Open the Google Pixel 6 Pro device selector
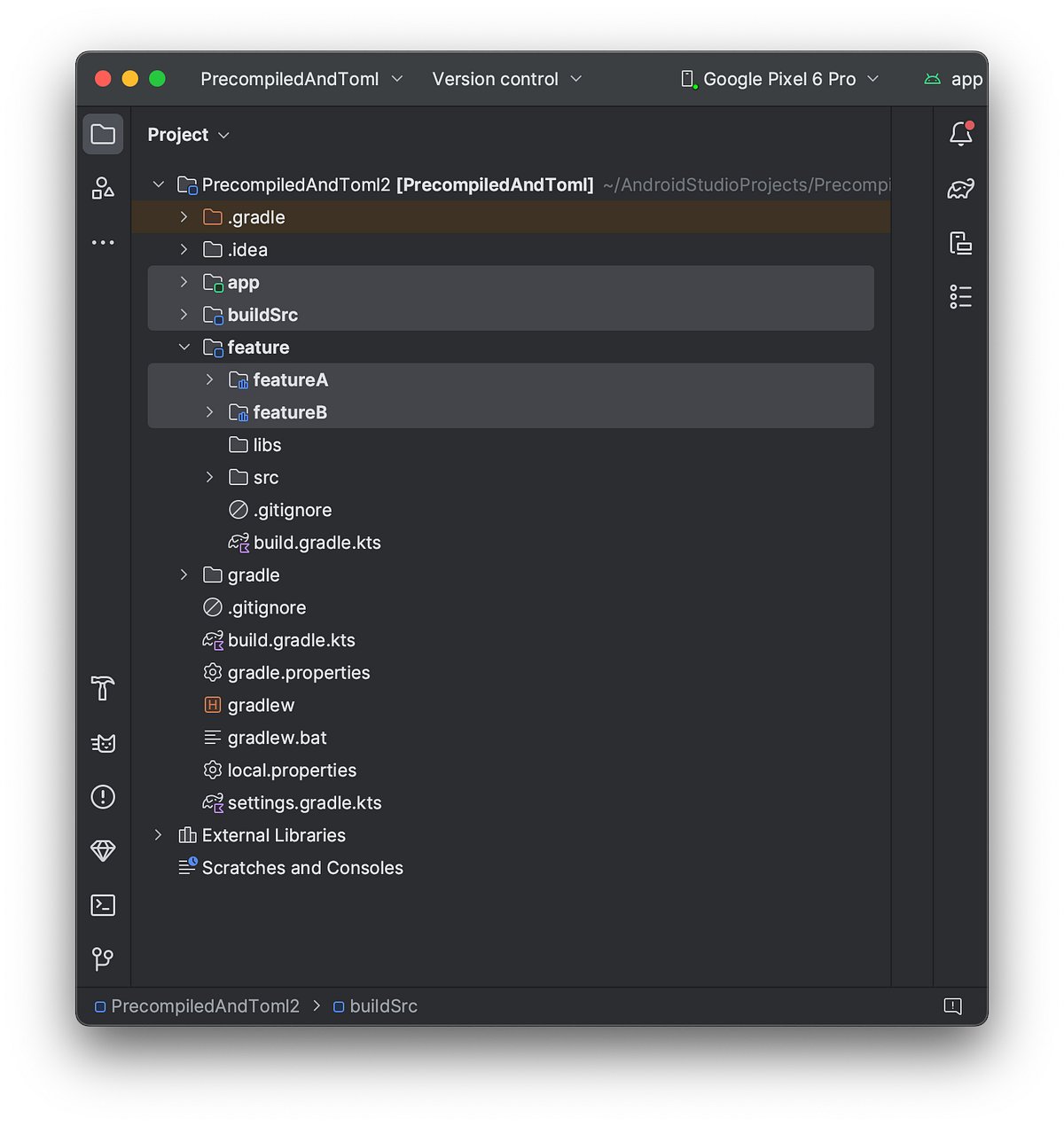Image resolution: width=1064 pixels, height=1126 pixels. pyautogui.click(x=778, y=79)
